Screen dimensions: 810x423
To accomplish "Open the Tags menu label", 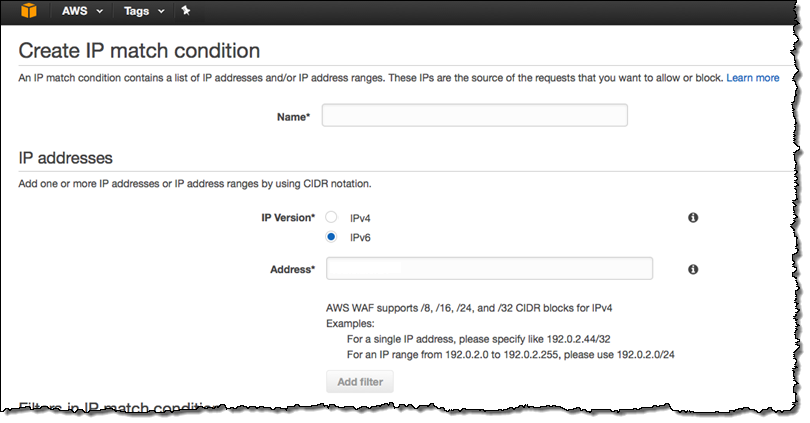I will (136, 11).
